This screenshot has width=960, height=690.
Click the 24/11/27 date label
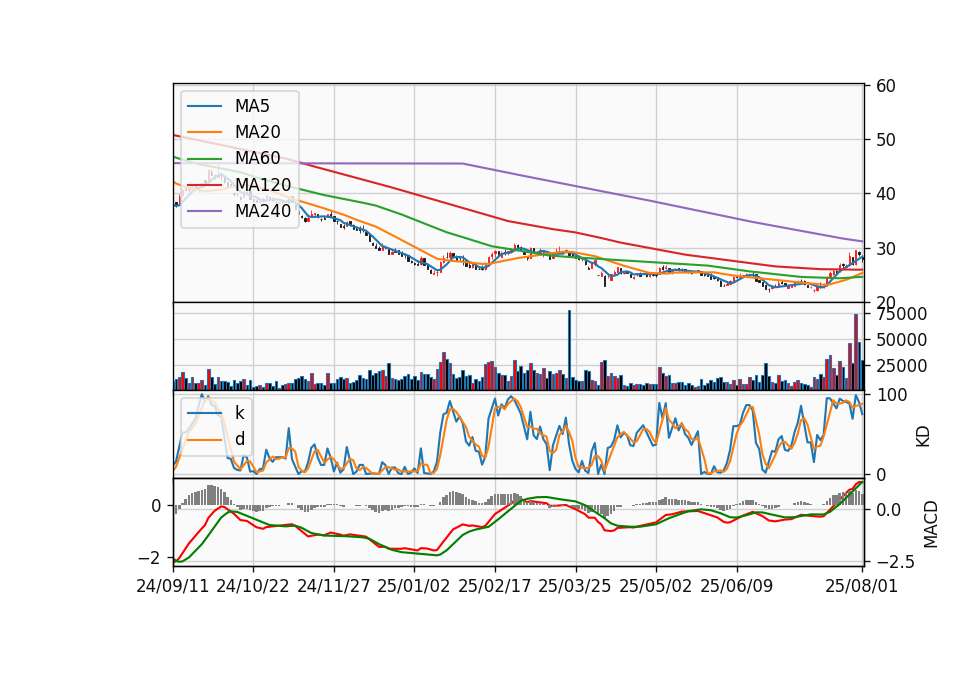(x=334, y=586)
